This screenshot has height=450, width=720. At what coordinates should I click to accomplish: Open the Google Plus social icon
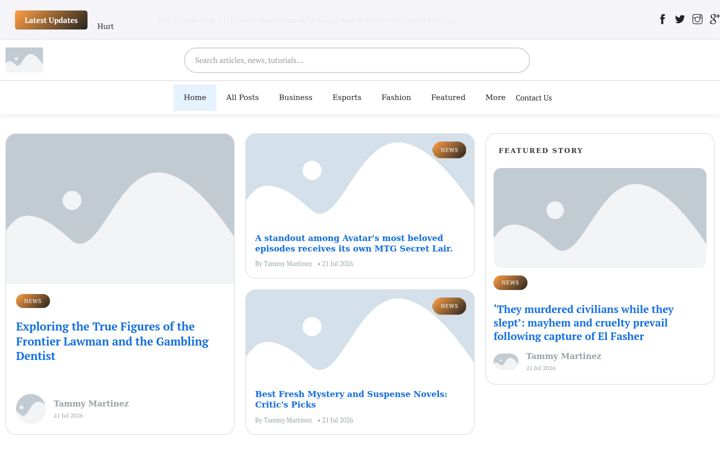pyautogui.click(x=714, y=19)
